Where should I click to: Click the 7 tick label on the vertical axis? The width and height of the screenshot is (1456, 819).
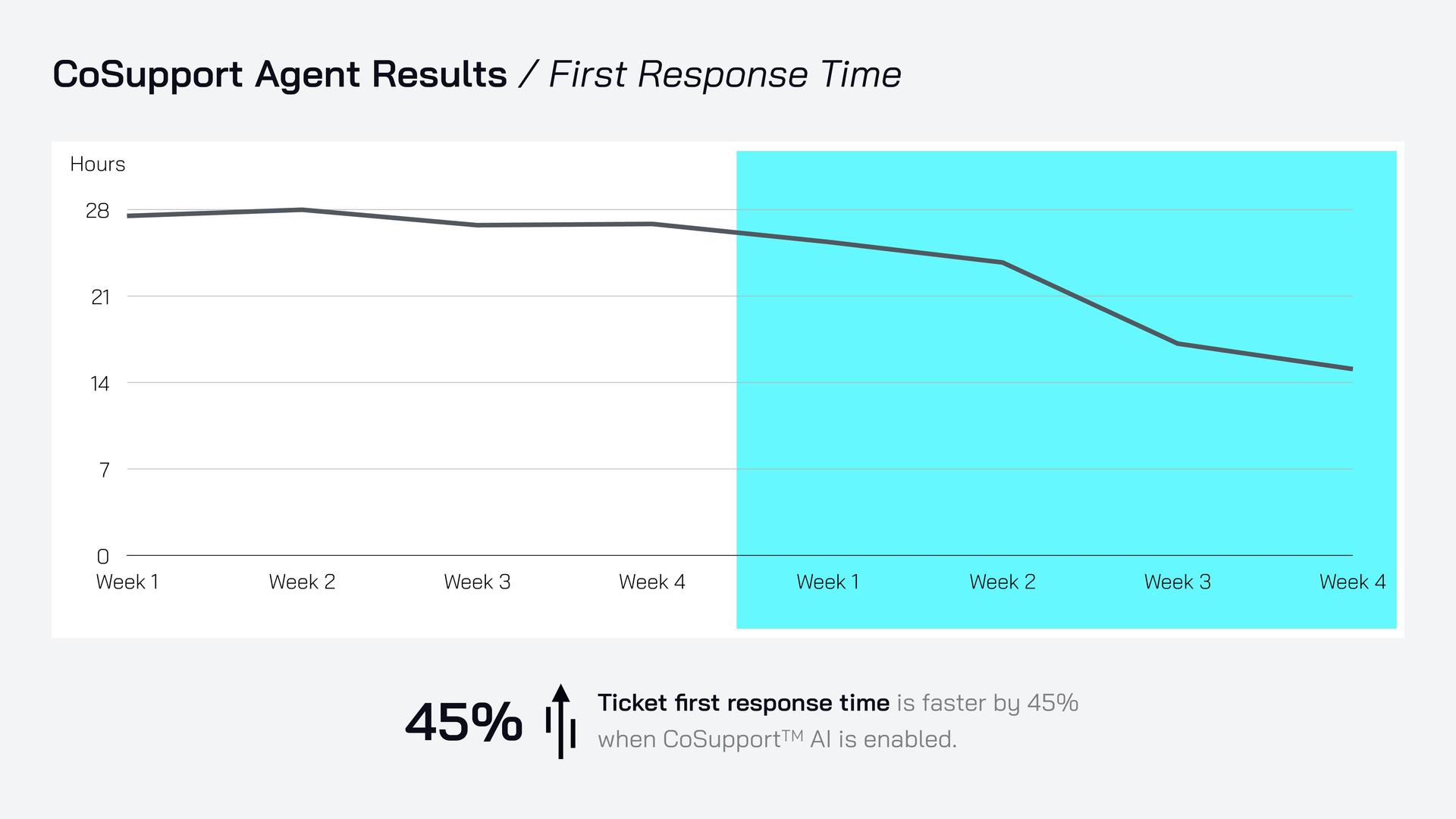(104, 470)
